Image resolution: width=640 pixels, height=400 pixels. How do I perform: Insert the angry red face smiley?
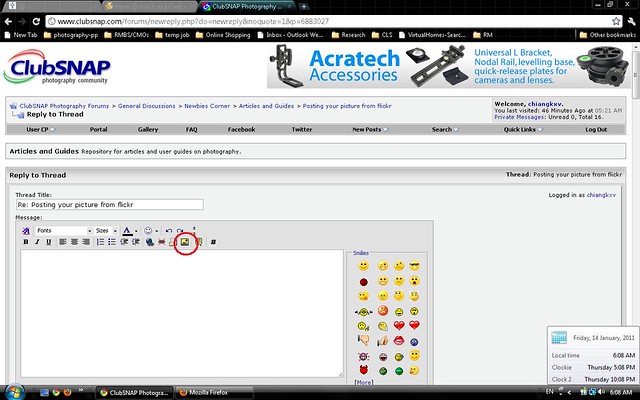pos(382,311)
